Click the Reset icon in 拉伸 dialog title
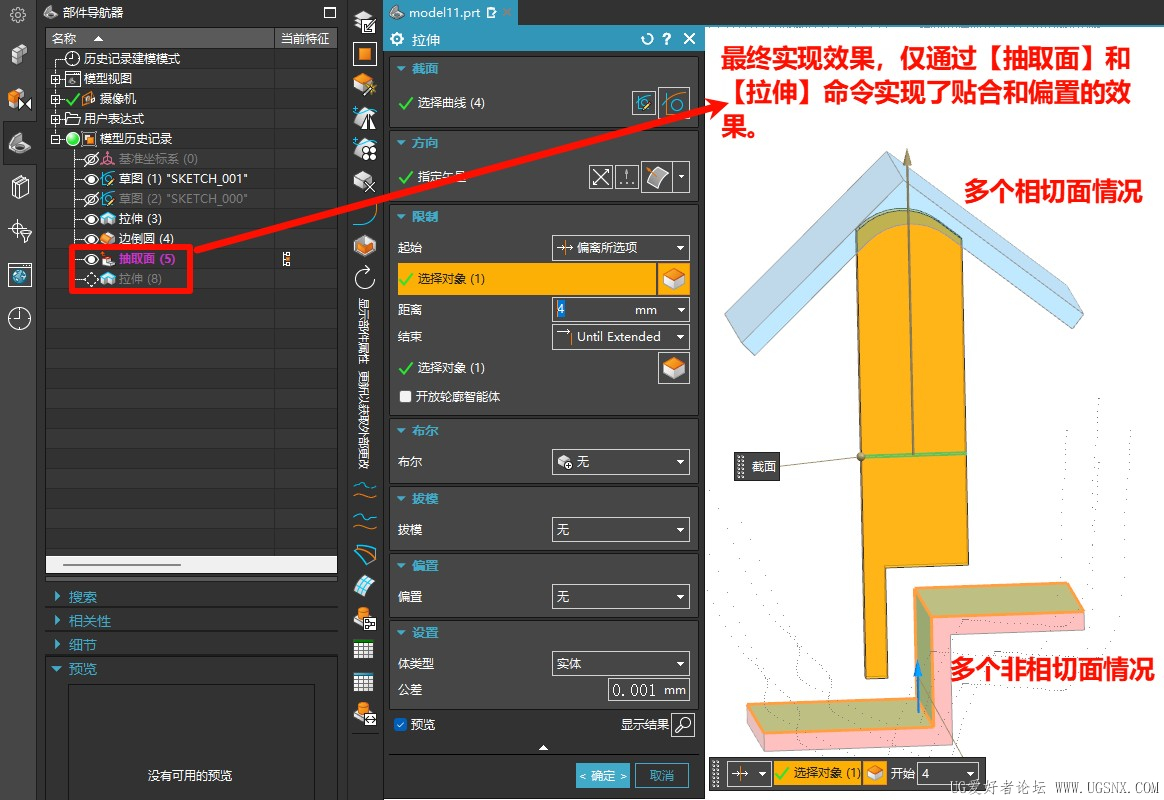 pyautogui.click(x=647, y=39)
